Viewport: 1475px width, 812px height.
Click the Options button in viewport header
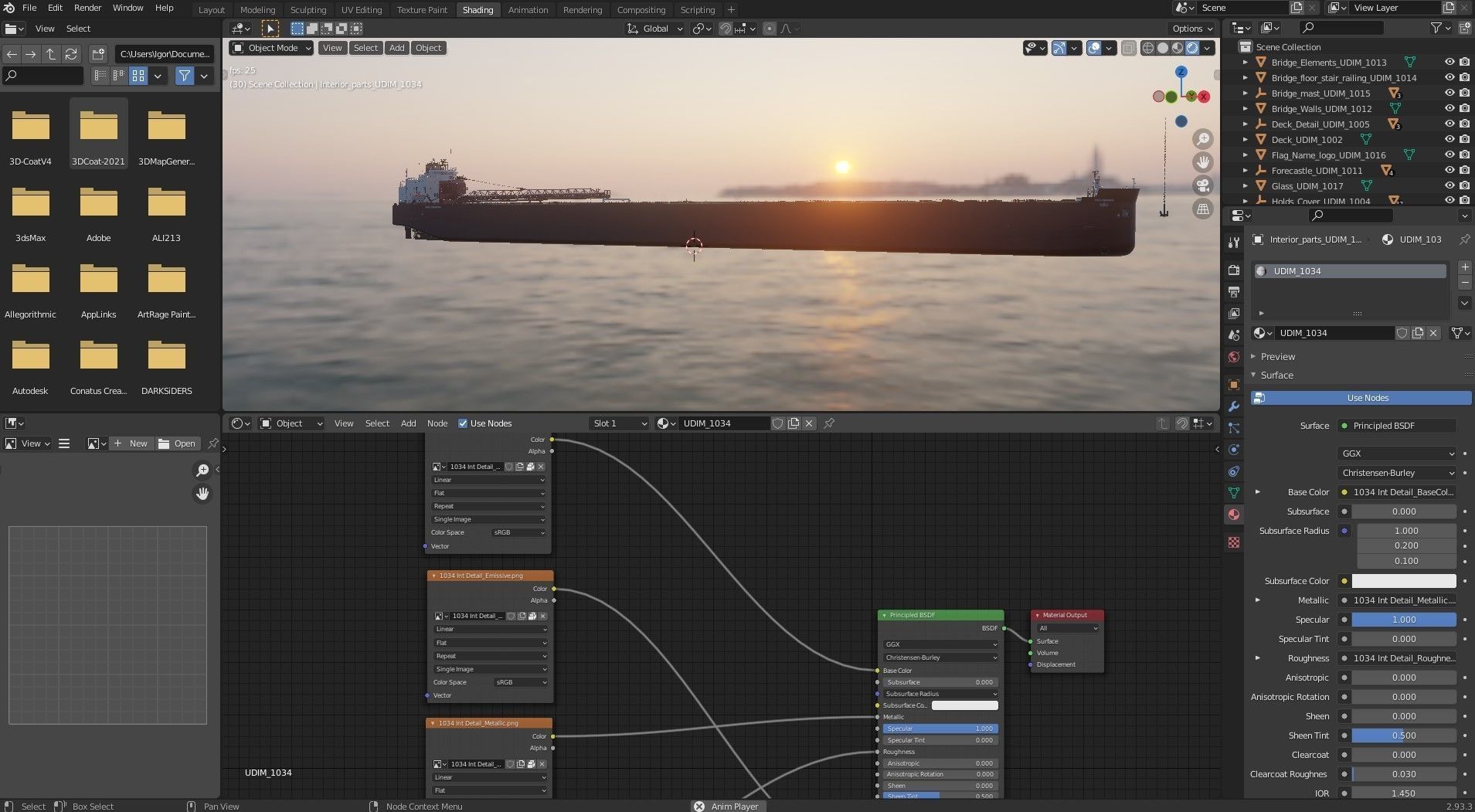click(1192, 29)
